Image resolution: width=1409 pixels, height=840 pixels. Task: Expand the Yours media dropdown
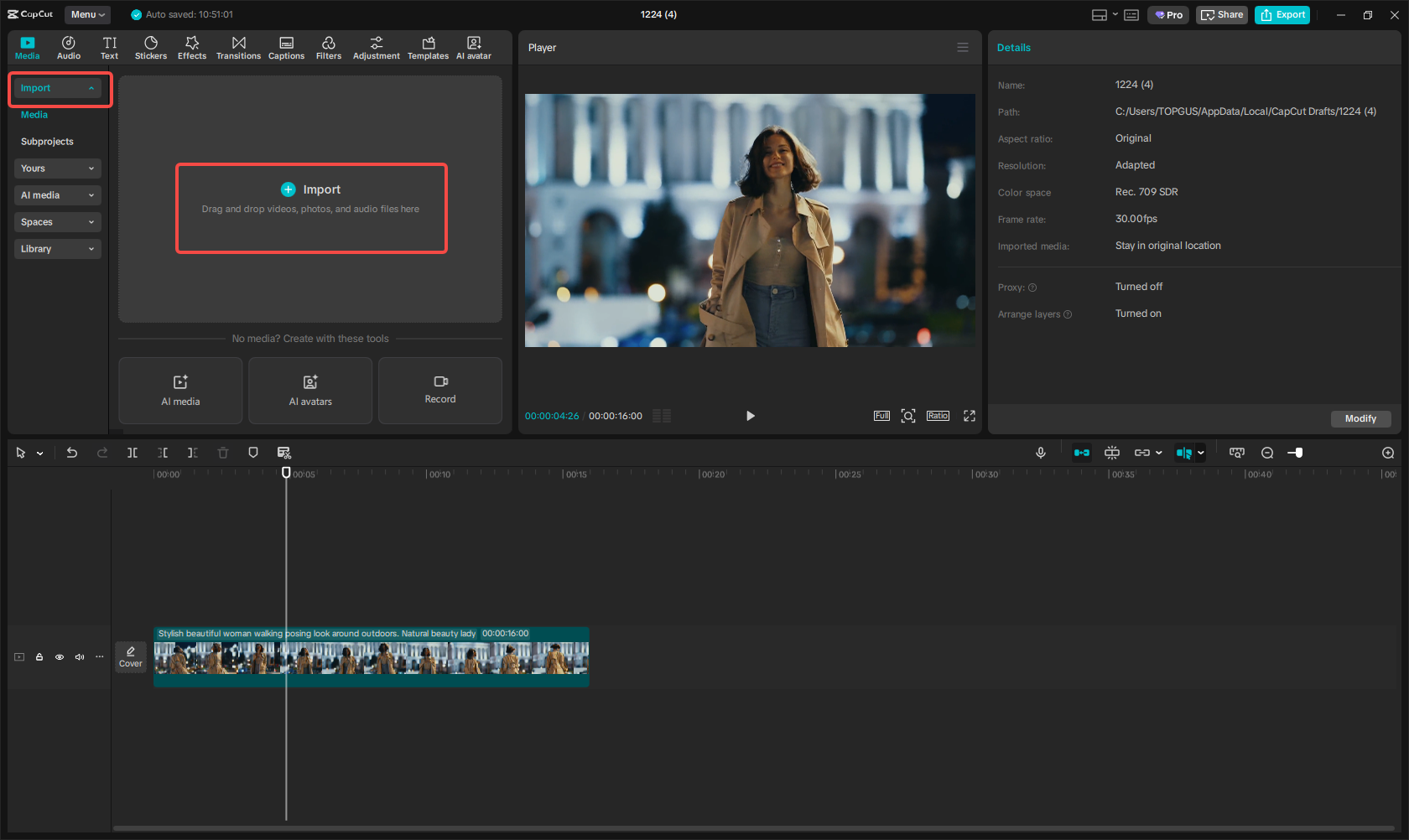click(57, 168)
